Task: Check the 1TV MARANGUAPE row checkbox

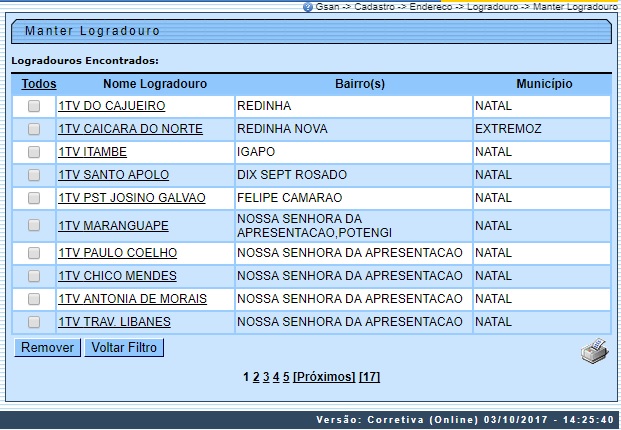Action: tap(34, 225)
